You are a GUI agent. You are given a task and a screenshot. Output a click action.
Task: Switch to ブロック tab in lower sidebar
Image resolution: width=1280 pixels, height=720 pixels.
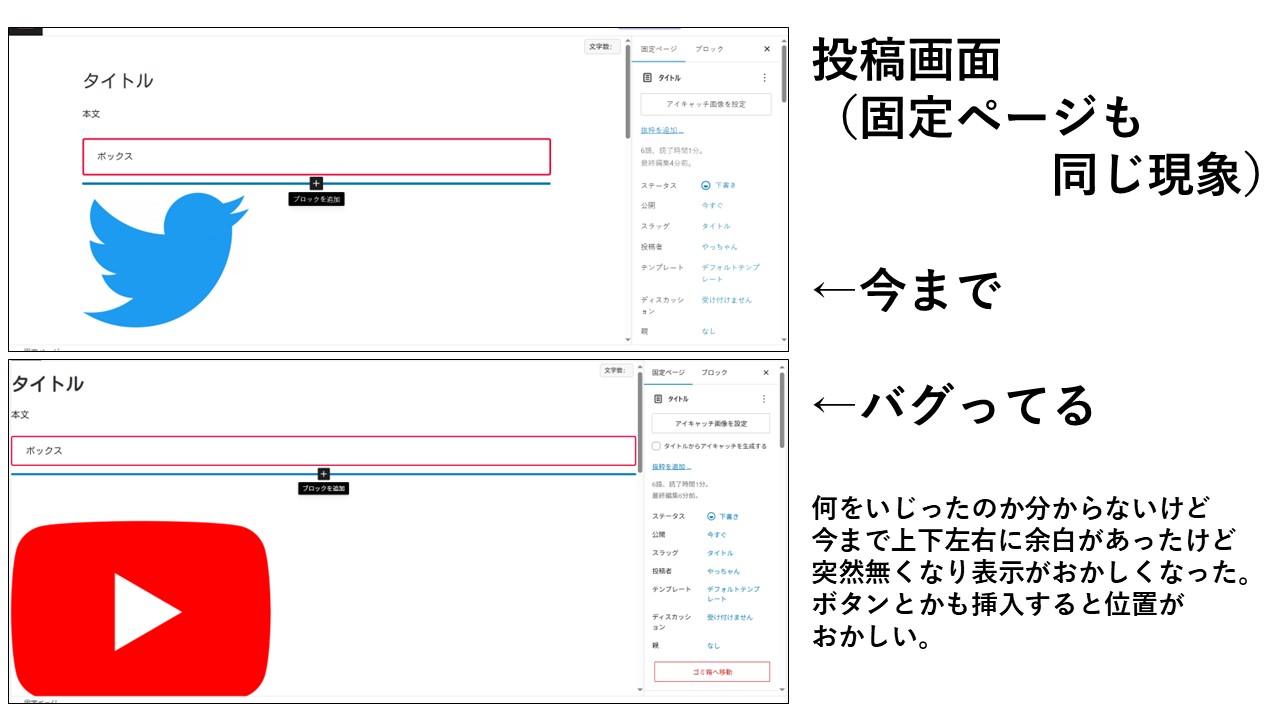pyautogui.click(x=714, y=372)
